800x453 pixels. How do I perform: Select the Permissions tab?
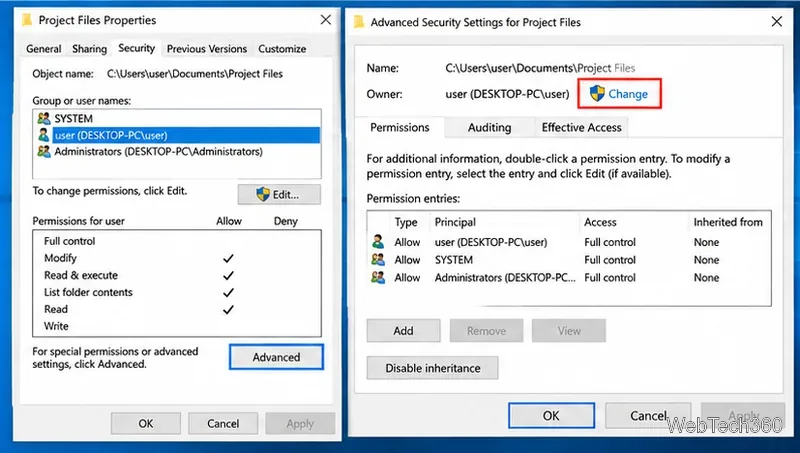coord(399,128)
